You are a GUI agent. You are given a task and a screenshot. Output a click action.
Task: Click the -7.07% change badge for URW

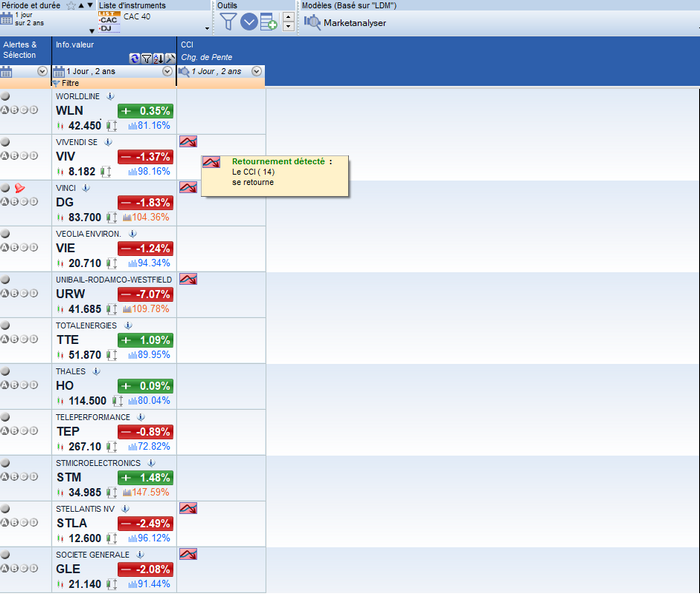click(x=146, y=295)
